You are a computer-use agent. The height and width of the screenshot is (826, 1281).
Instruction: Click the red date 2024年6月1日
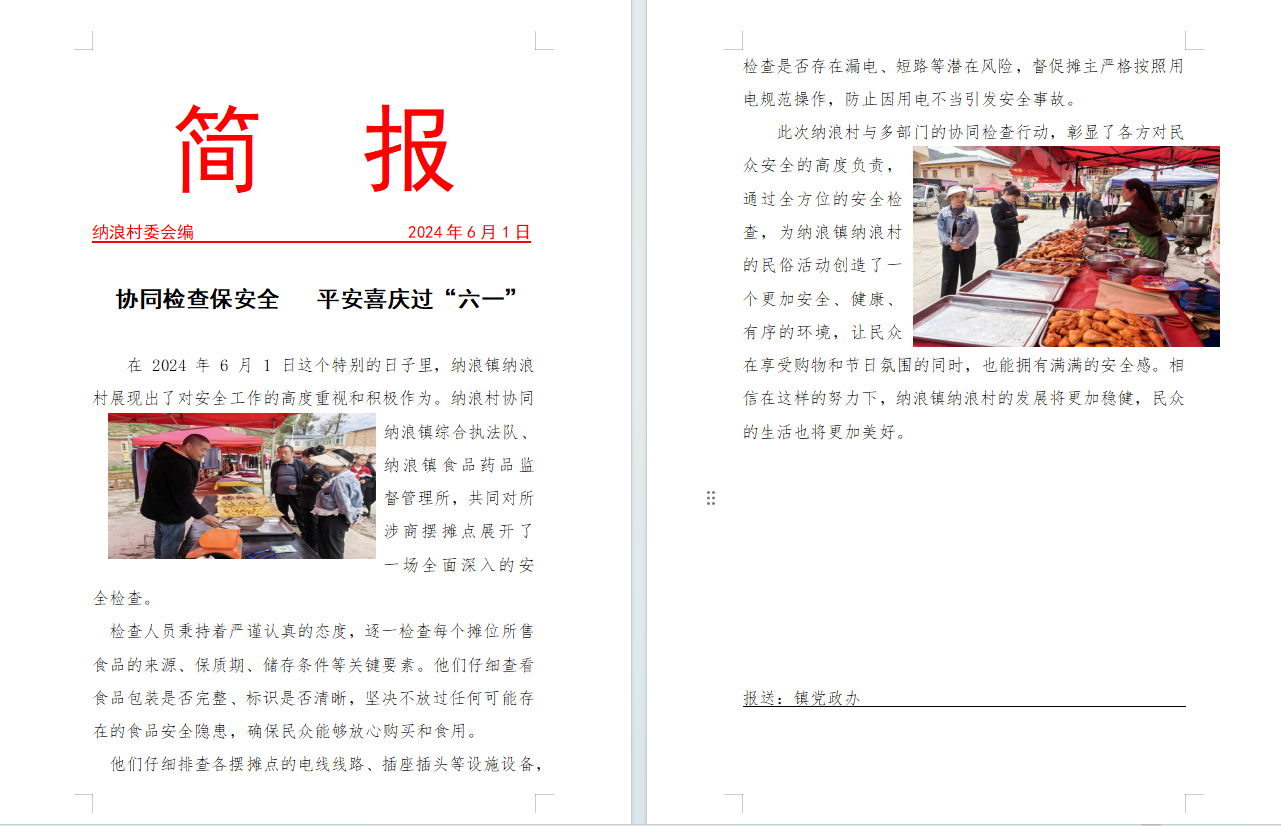[x=468, y=232]
